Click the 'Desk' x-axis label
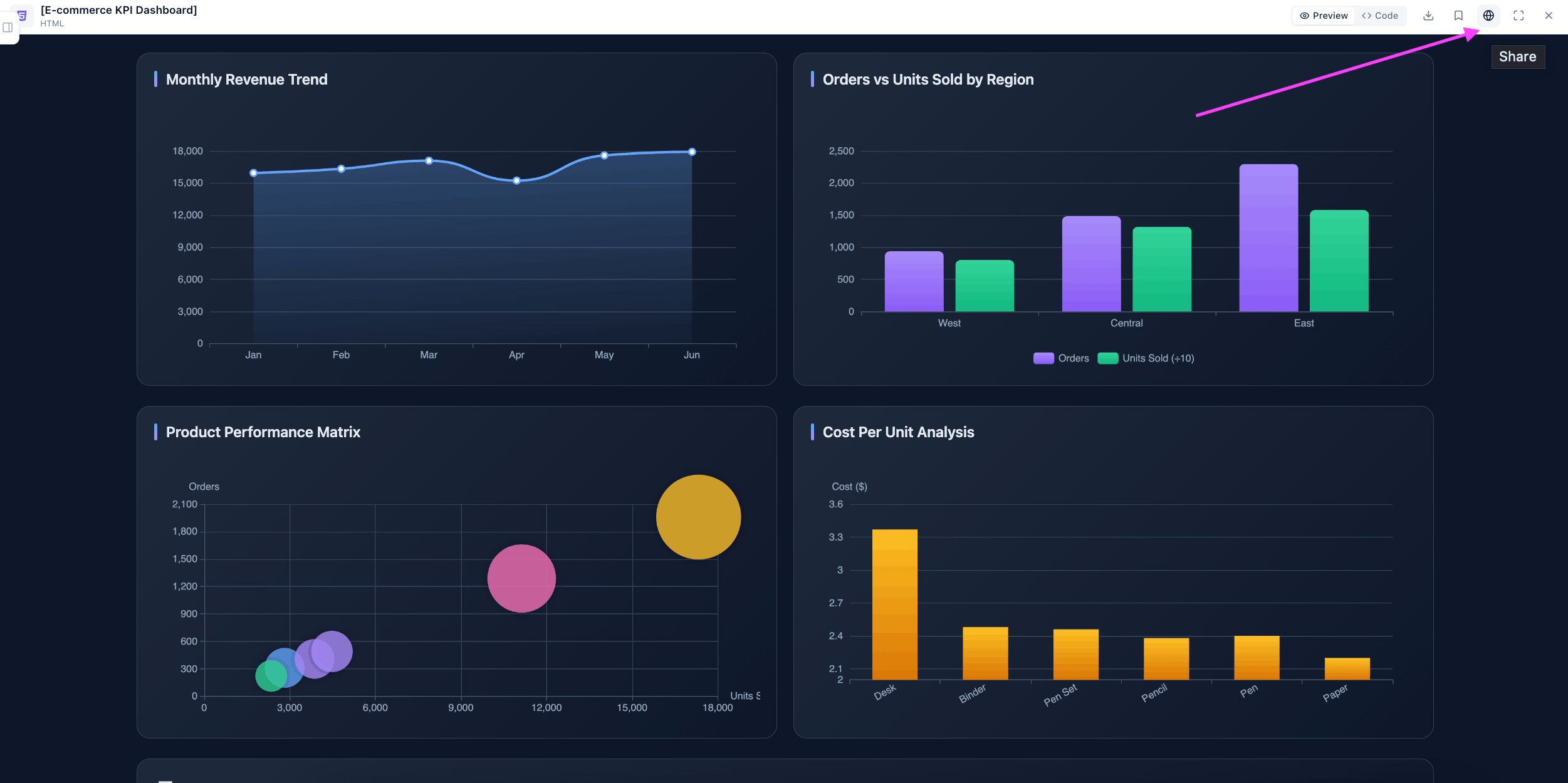Screen dimensions: 1568x783 885,692
